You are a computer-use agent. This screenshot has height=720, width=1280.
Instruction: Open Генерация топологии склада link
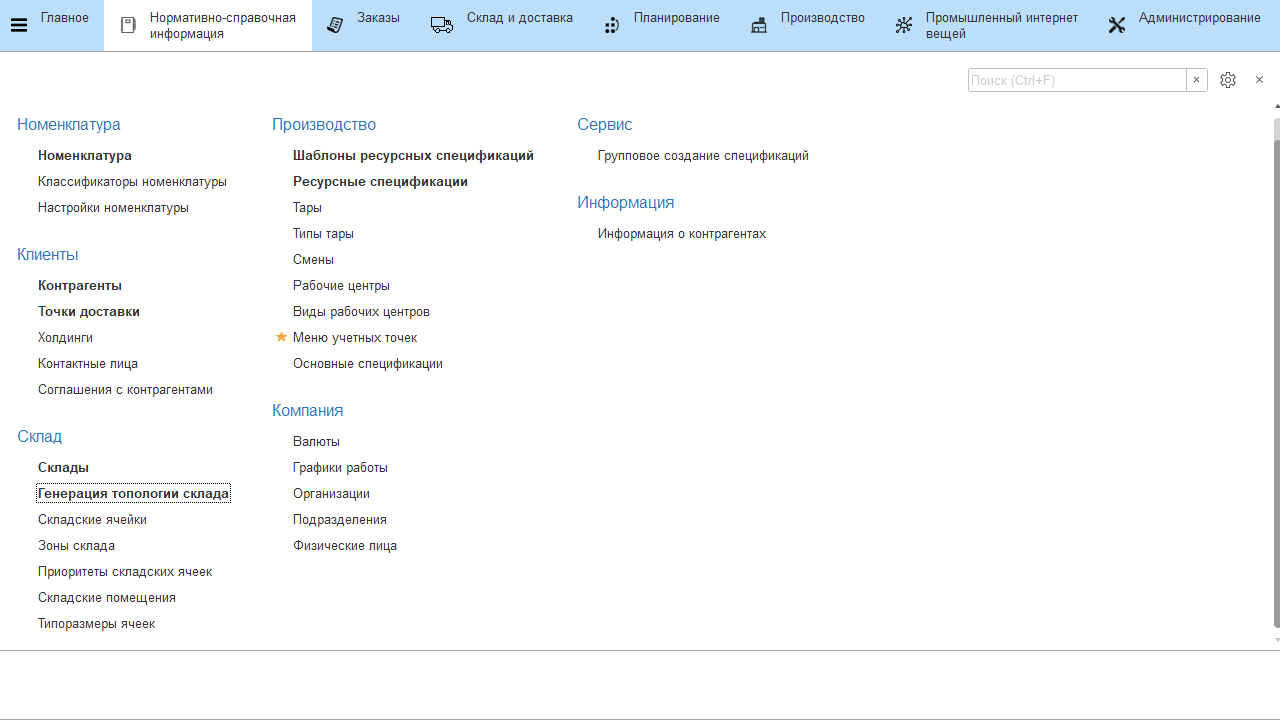point(133,494)
